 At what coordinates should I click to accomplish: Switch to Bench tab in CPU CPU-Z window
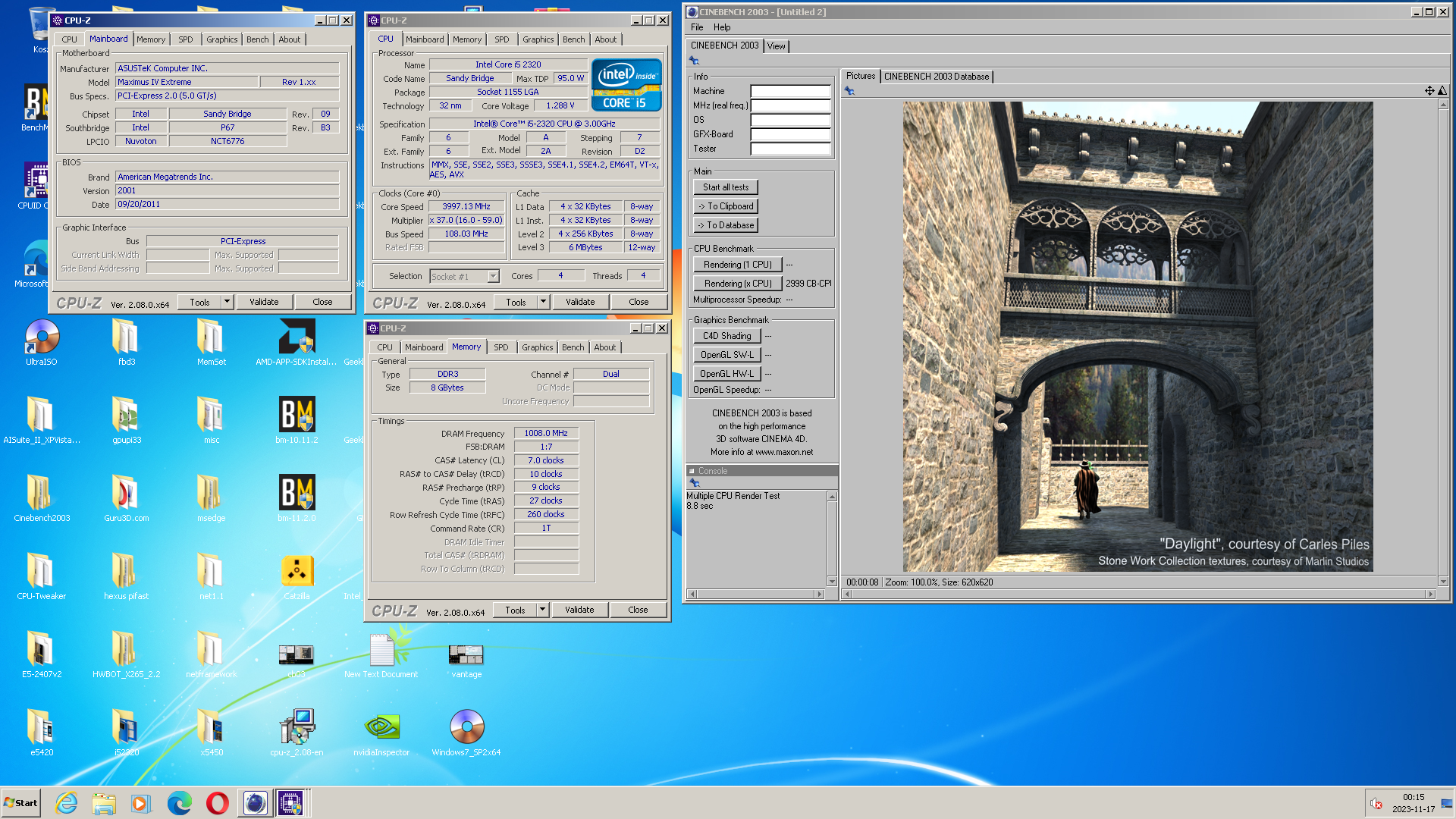click(x=574, y=39)
